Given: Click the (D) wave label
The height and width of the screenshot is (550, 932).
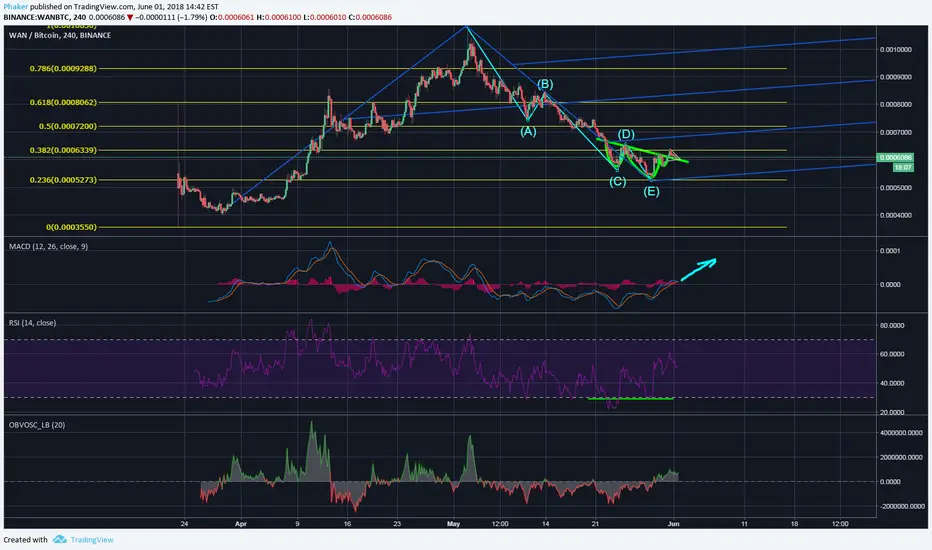Looking at the screenshot, I should tap(626, 134).
